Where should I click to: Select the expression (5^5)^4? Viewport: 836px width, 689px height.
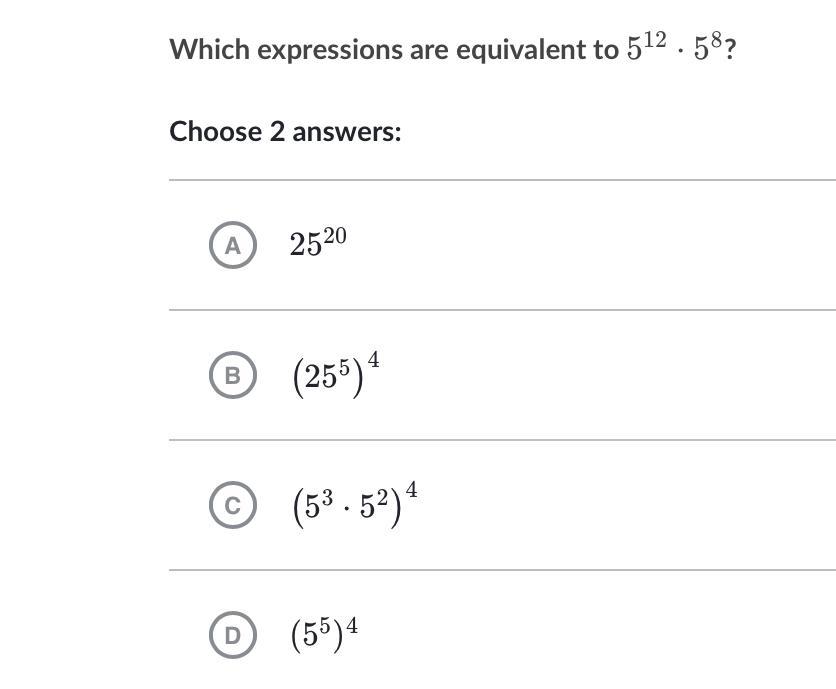point(325,635)
